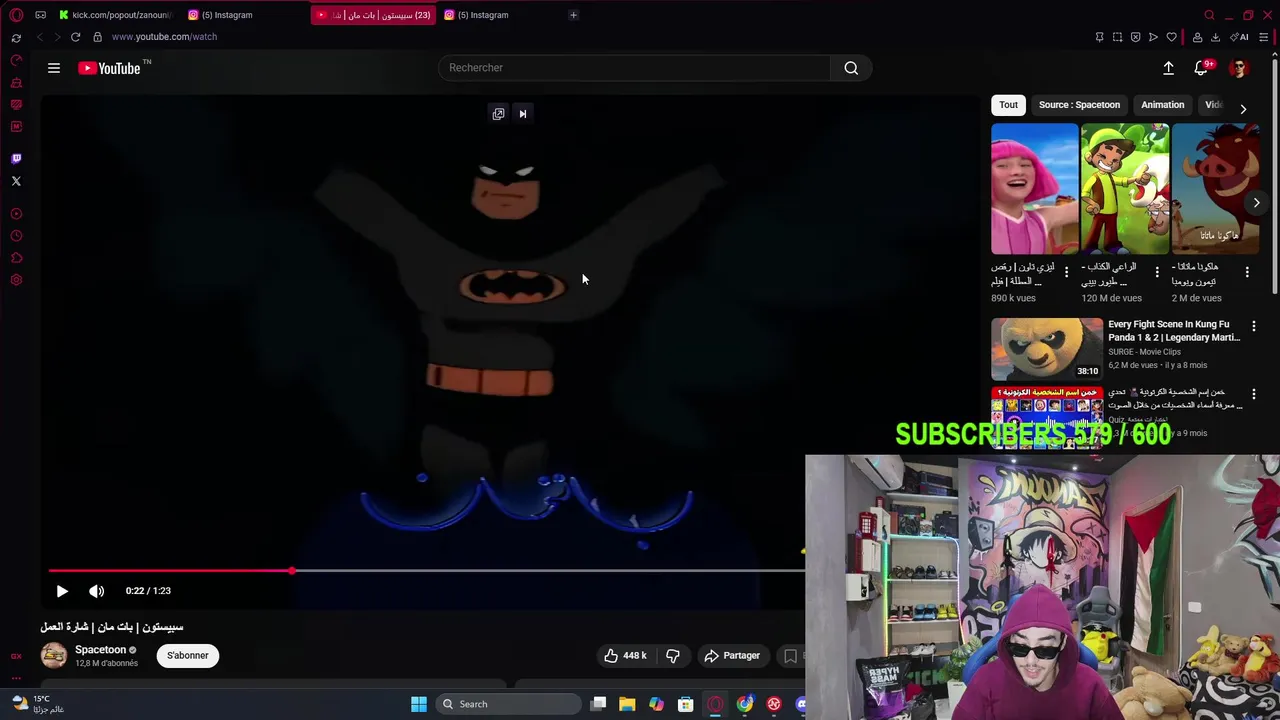Click the site security lock icon
The image size is (1280, 720).
pos(97,37)
